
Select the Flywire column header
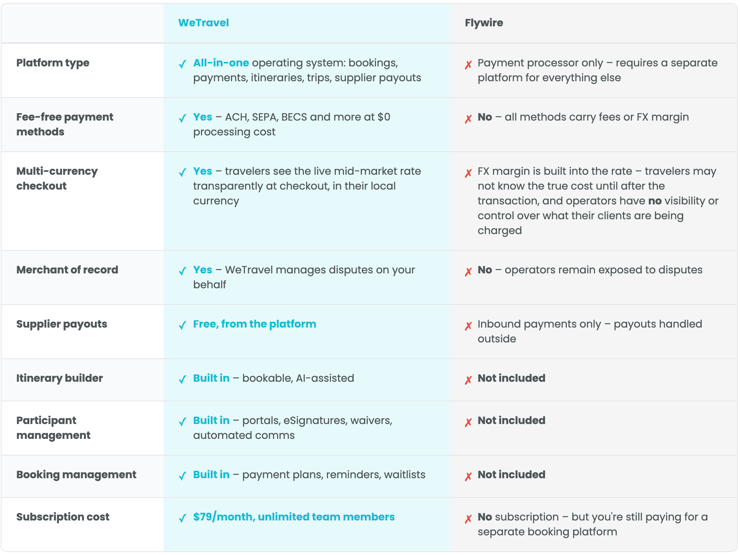tap(484, 23)
